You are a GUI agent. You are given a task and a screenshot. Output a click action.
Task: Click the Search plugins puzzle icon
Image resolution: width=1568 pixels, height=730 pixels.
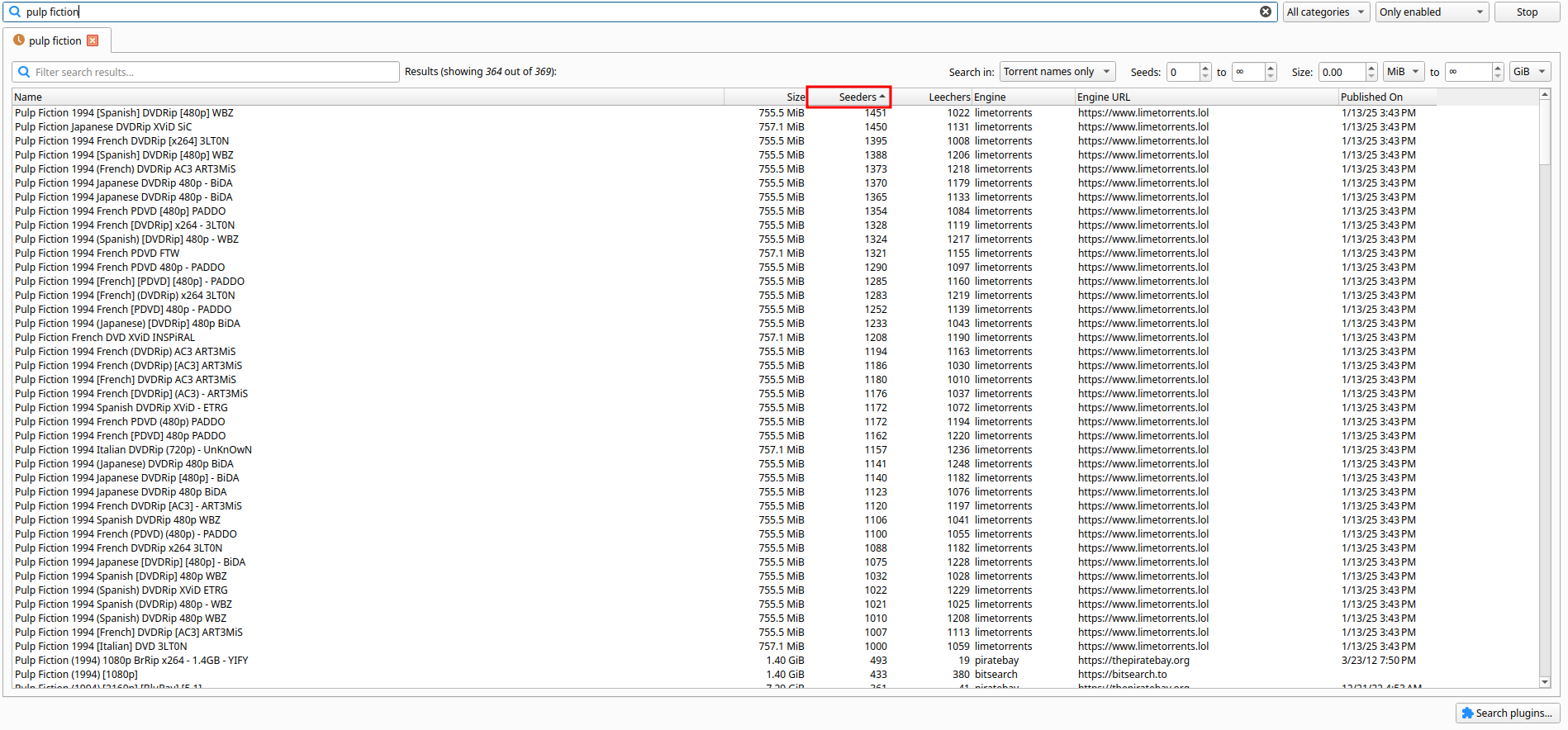(1467, 713)
